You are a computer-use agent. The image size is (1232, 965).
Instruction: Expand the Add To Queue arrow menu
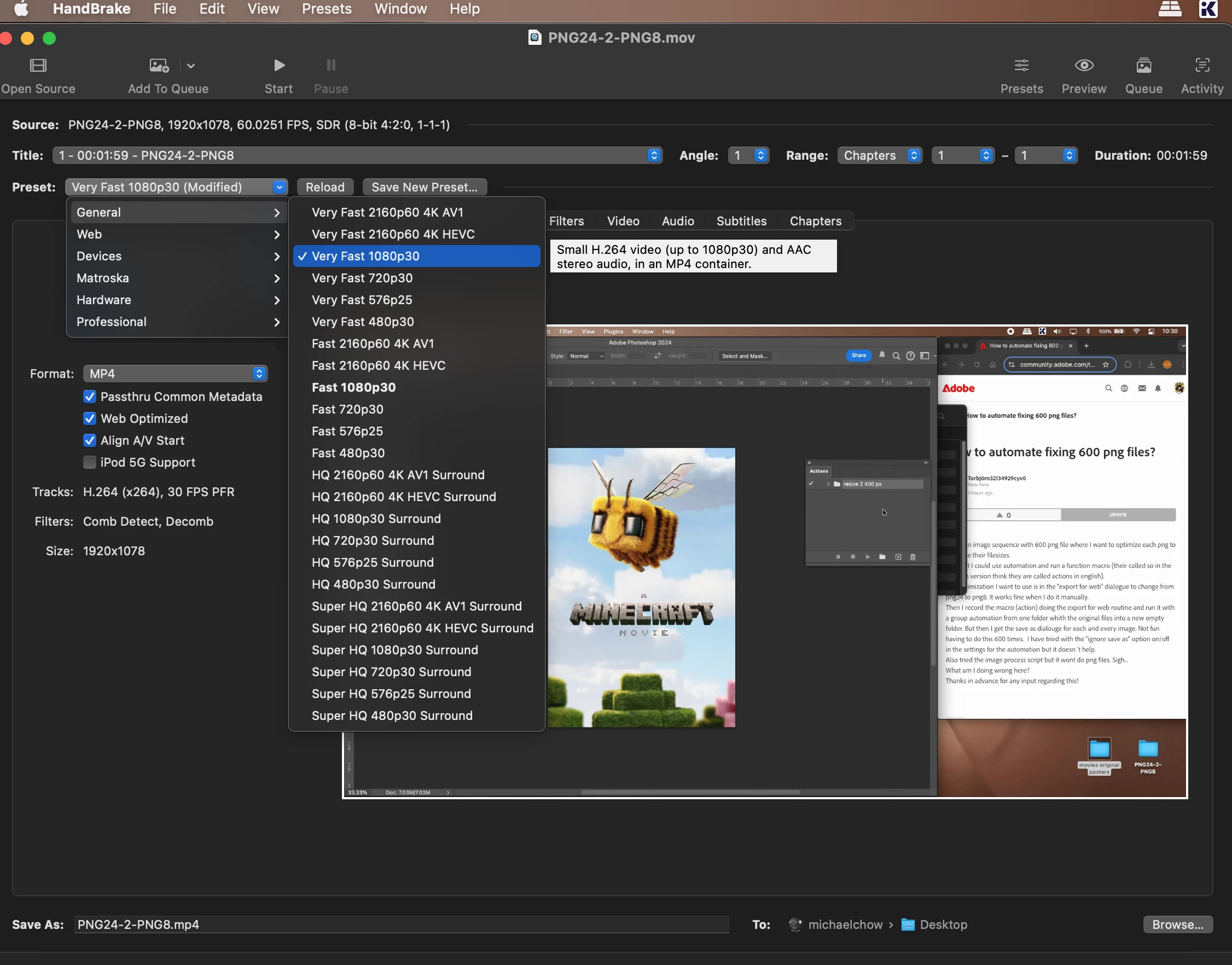point(191,66)
